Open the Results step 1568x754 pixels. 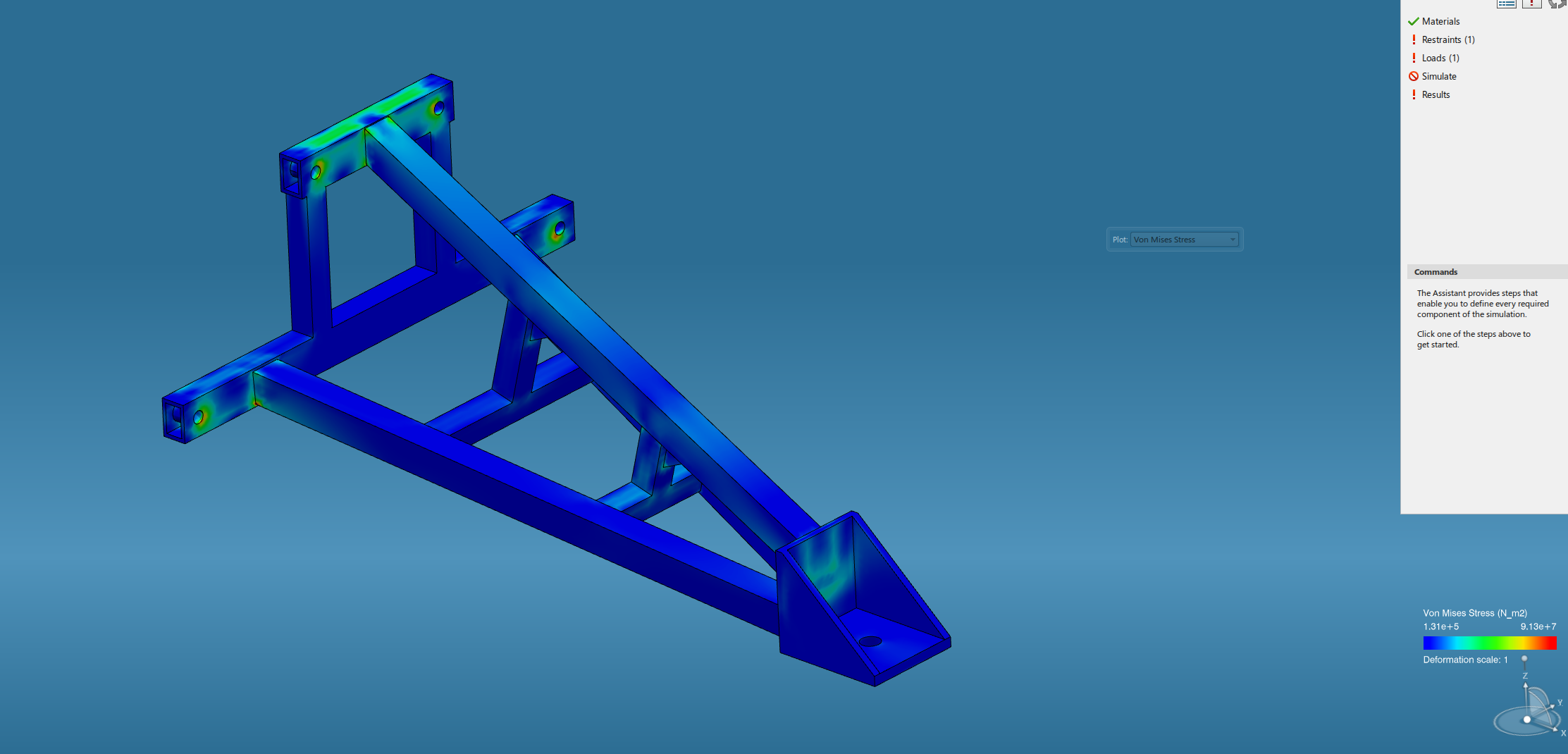tap(1436, 94)
